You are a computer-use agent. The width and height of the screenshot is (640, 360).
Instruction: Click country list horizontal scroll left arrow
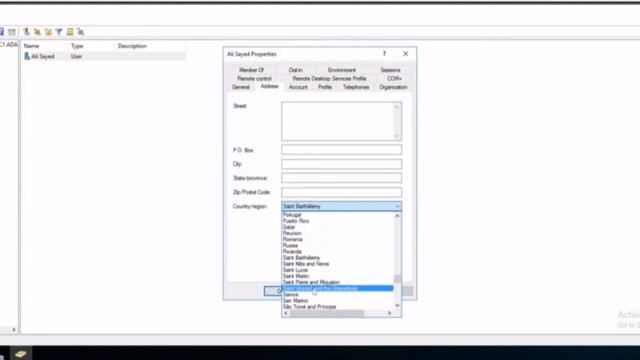point(286,313)
